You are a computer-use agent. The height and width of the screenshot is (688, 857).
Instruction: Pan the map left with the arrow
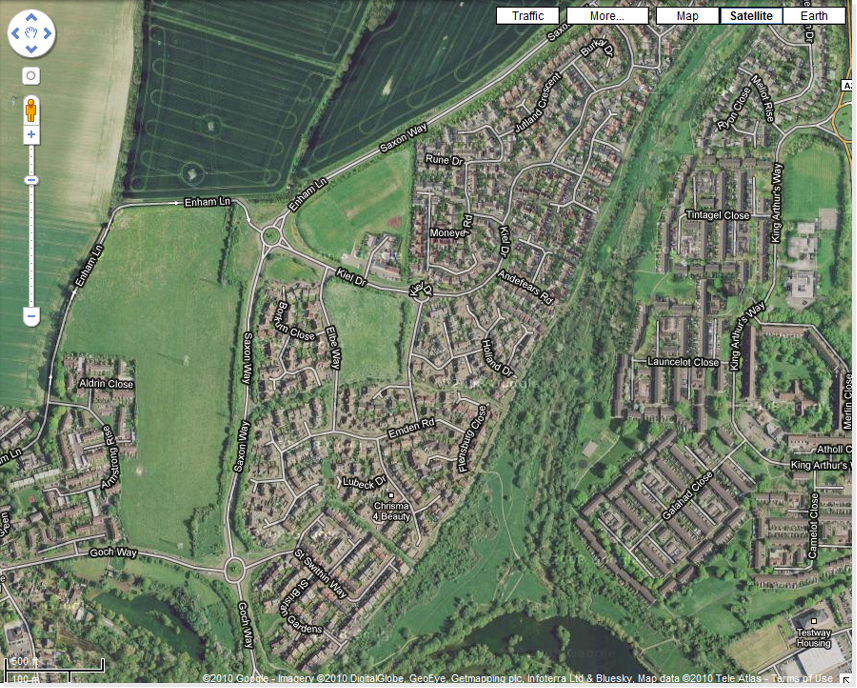(x=15, y=33)
